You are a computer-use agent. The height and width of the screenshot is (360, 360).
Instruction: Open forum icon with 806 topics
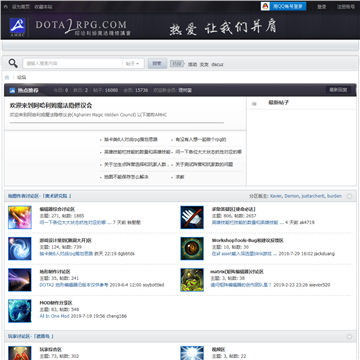(x=192, y=217)
